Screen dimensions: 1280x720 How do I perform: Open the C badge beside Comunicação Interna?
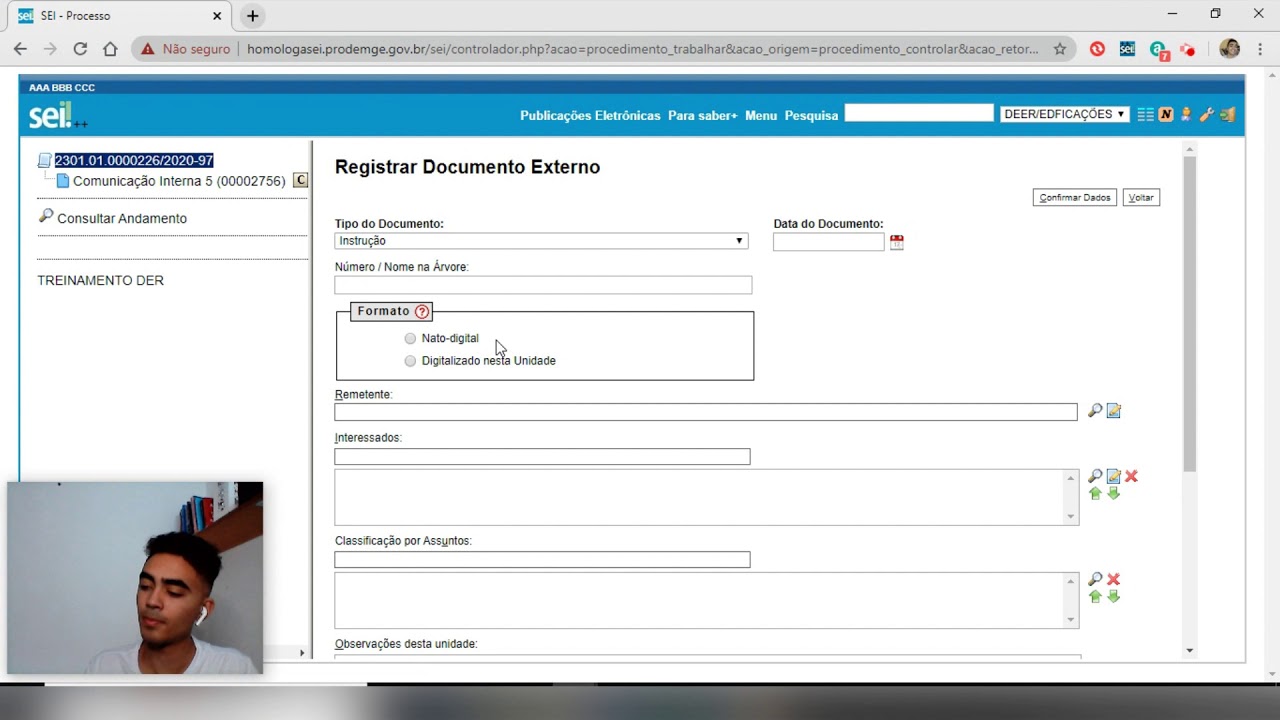click(x=300, y=181)
